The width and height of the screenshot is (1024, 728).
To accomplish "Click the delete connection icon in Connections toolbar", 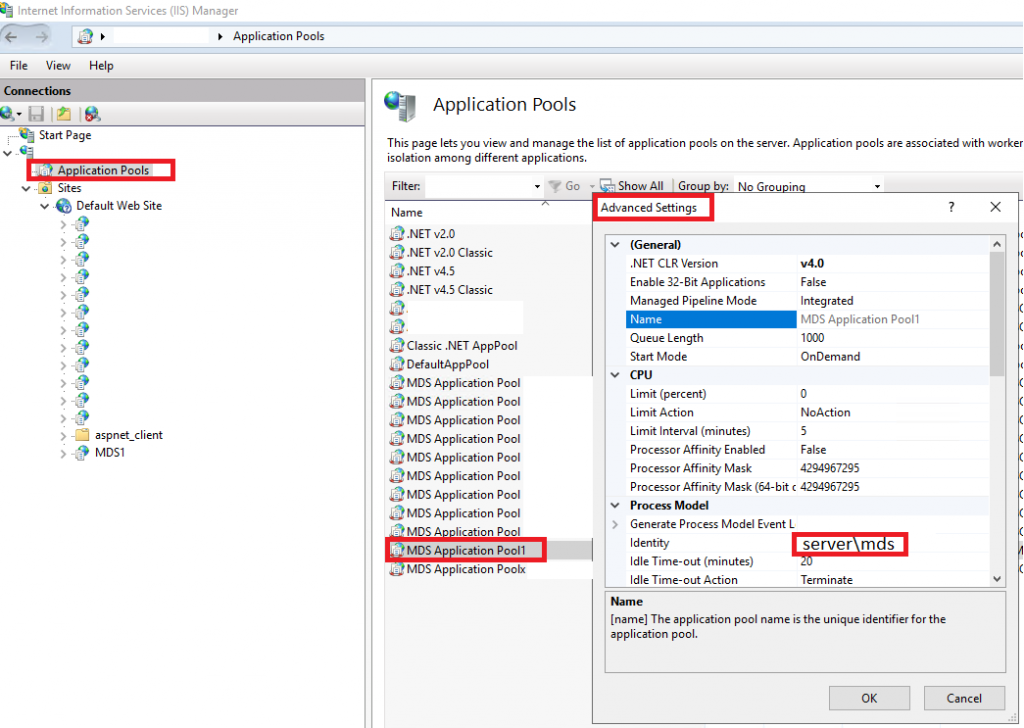I will click(92, 114).
